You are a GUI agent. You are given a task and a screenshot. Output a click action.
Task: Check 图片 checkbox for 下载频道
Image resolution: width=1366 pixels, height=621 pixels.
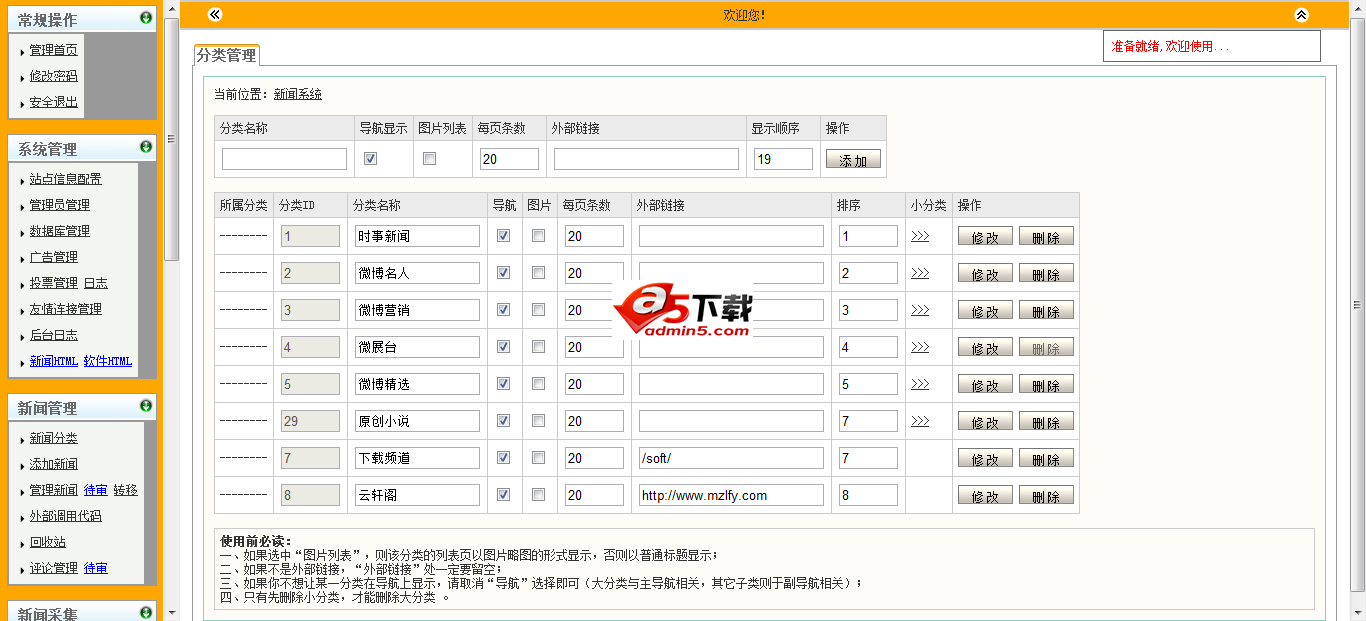tap(539, 458)
